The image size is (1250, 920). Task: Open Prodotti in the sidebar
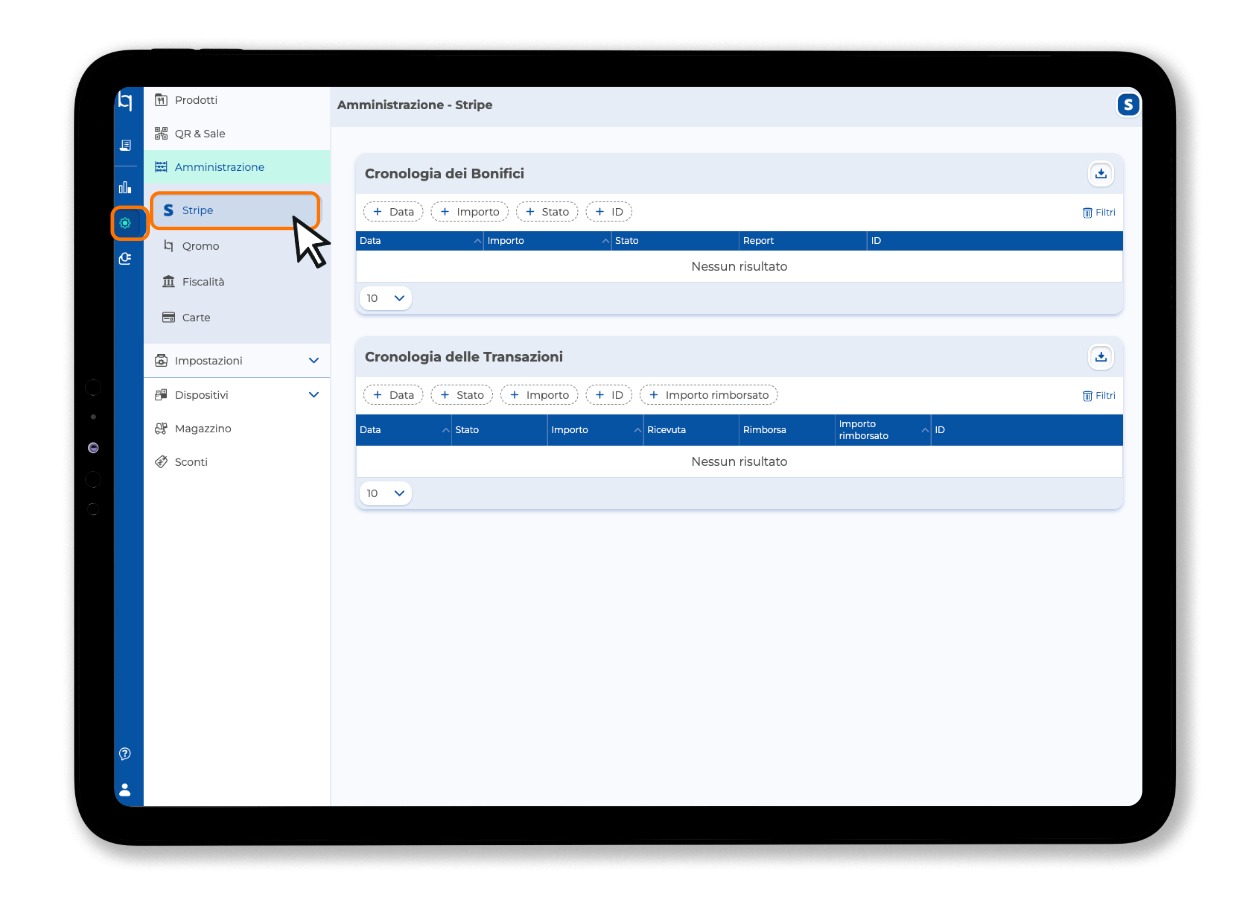[237, 100]
